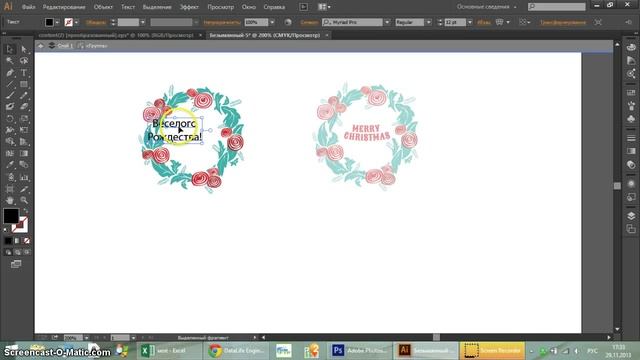
Task: Select the Eyedropper tool
Action: pyautogui.click(x=10, y=165)
